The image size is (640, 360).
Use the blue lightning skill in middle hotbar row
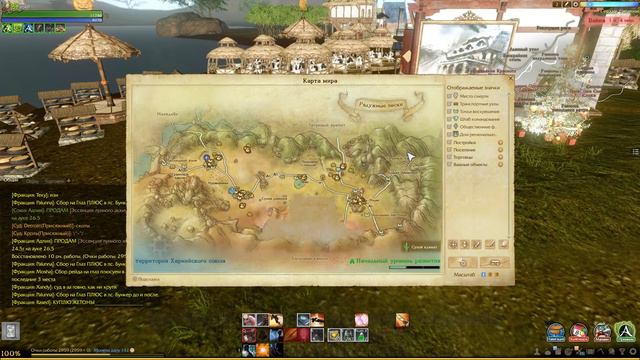click(276, 335)
